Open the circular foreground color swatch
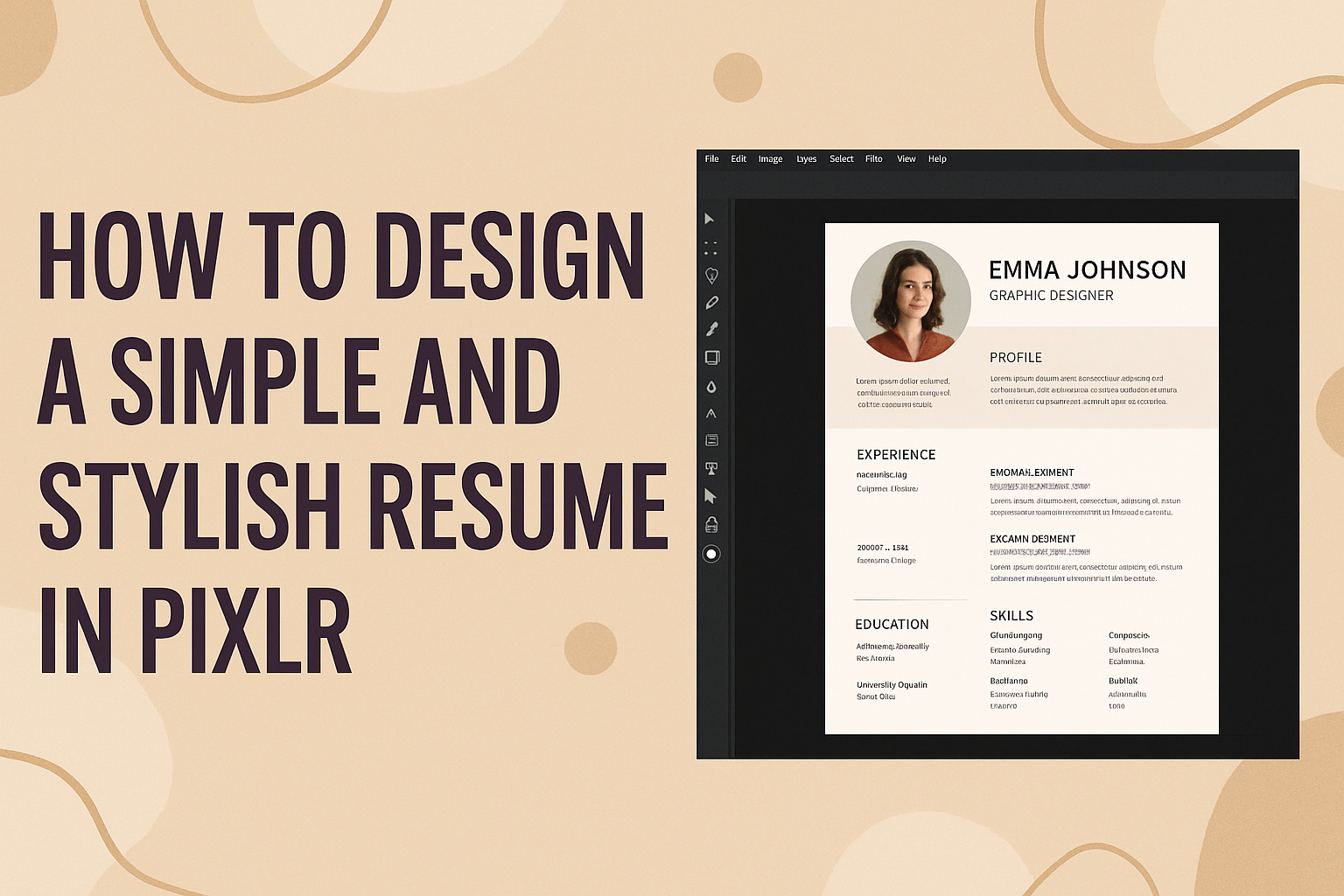This screenshot has width=1344, height=896. point(711,554)
